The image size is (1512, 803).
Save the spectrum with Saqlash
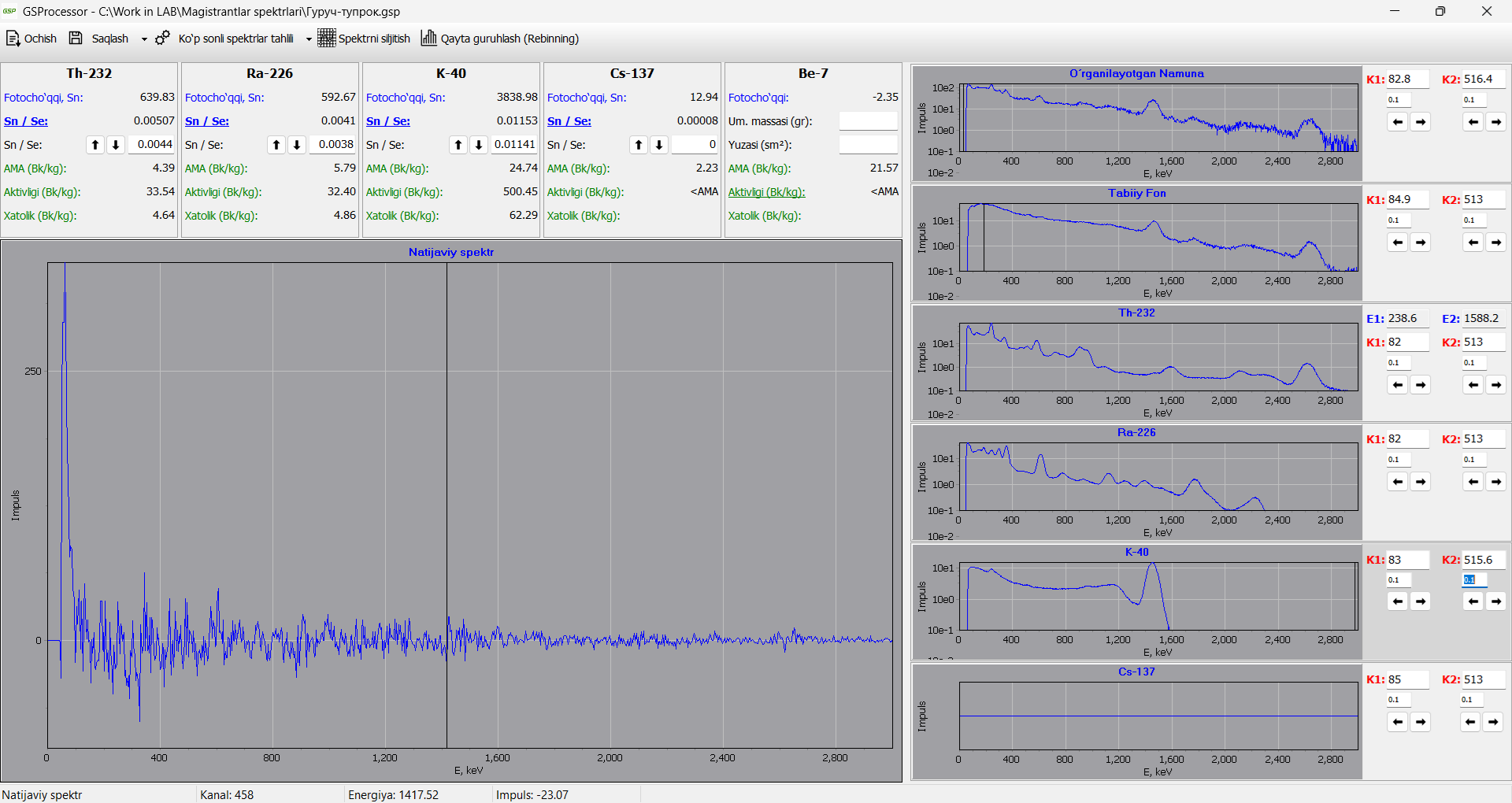point(98,39)
